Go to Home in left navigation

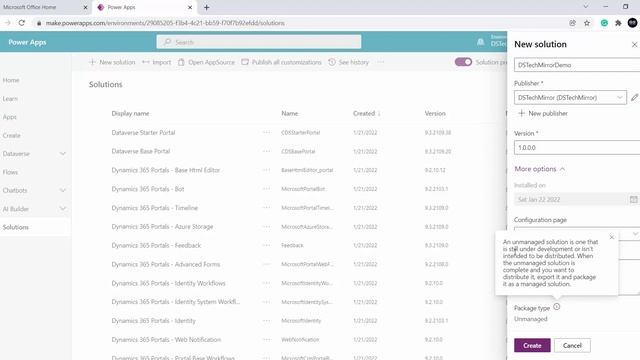point(11,80)
